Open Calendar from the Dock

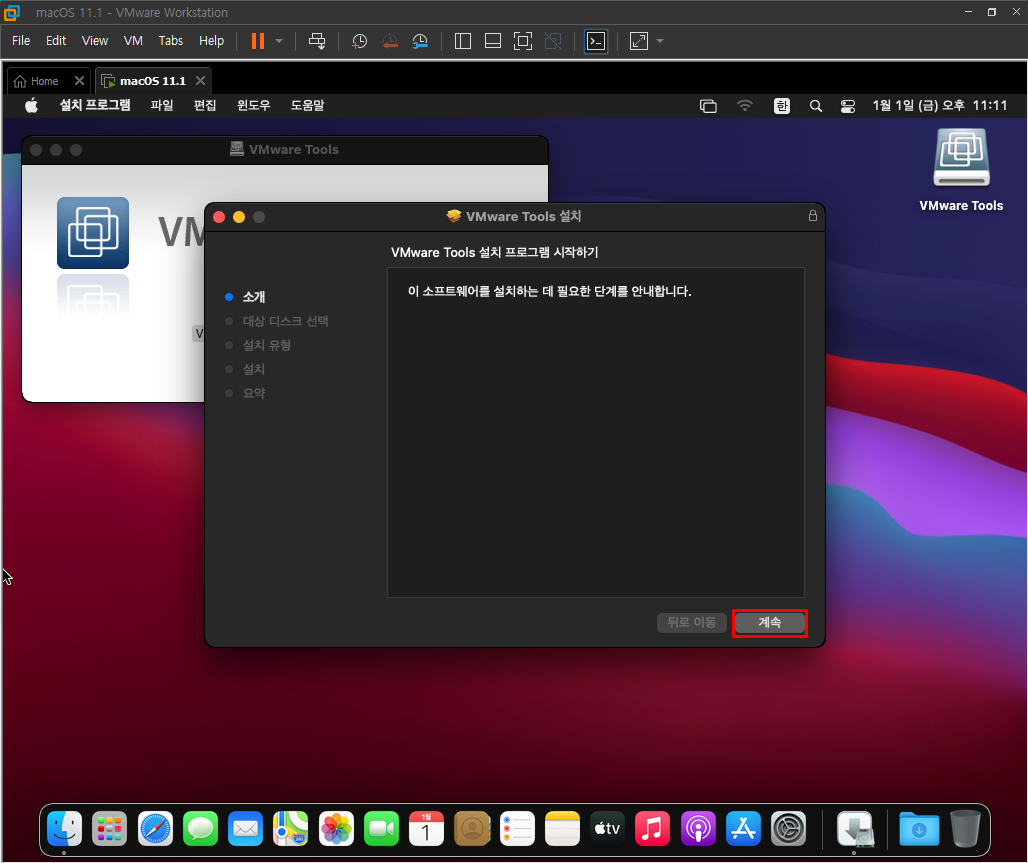click(426, 828)
